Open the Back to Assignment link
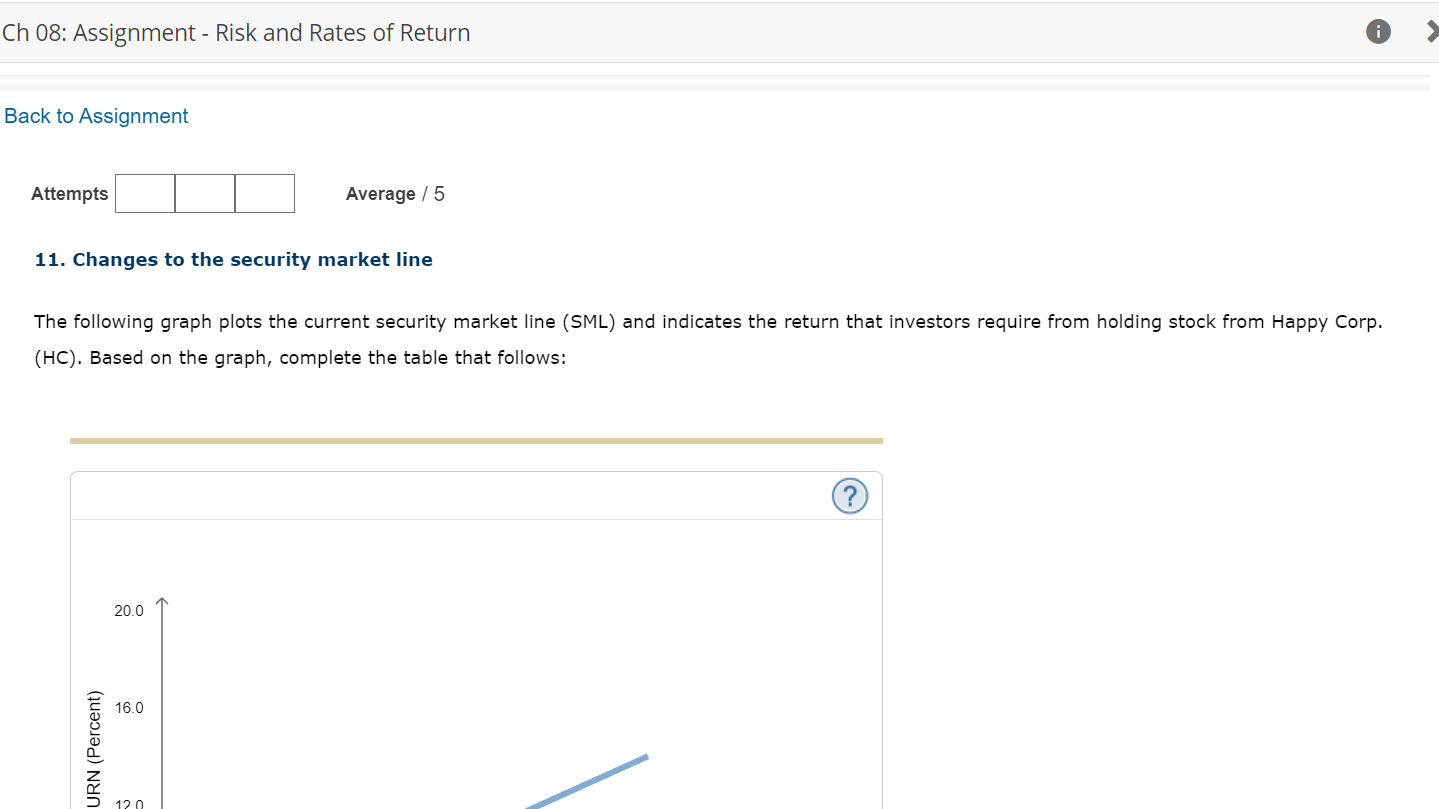Screen dimensions: 1439x809 click(96, 115)
